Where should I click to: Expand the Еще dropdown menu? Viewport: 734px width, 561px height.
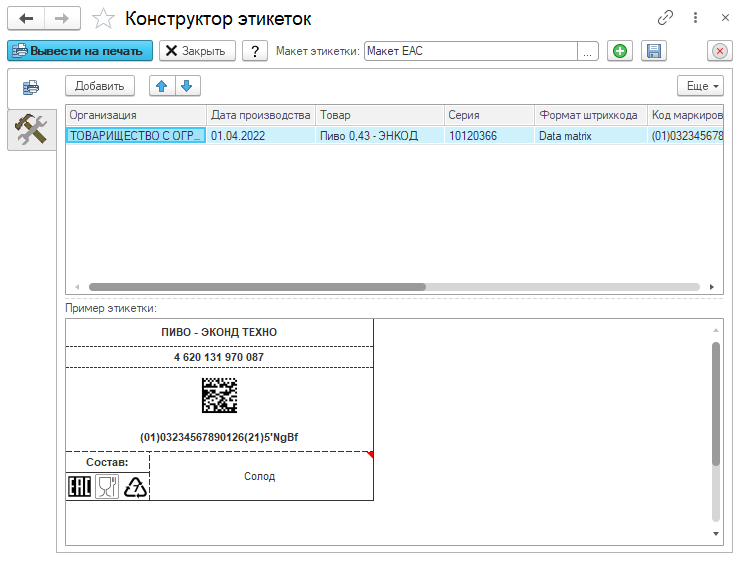tap(699, 86)
